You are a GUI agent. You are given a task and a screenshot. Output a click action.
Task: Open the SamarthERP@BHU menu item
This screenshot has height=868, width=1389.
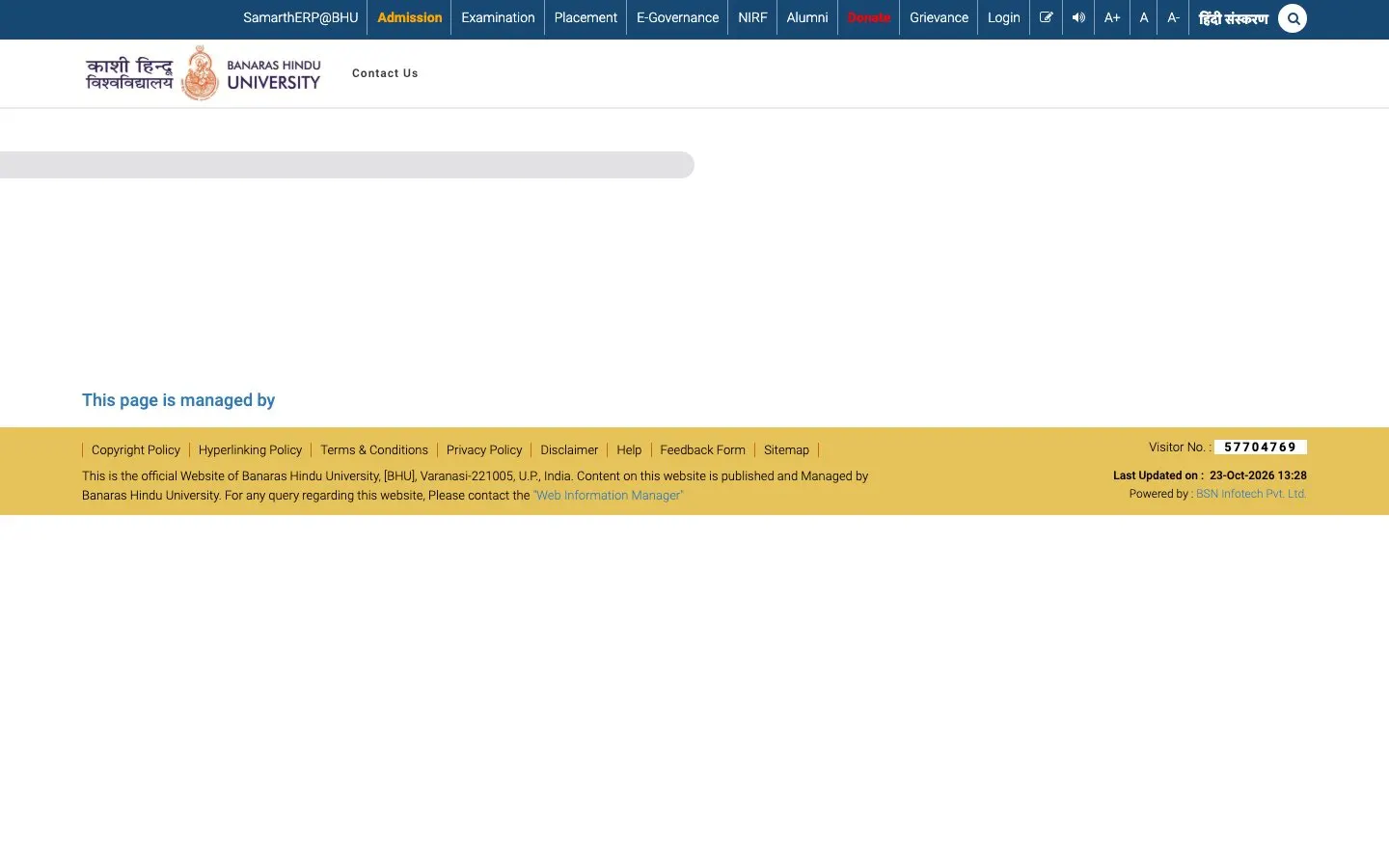(x=301, y=17)
